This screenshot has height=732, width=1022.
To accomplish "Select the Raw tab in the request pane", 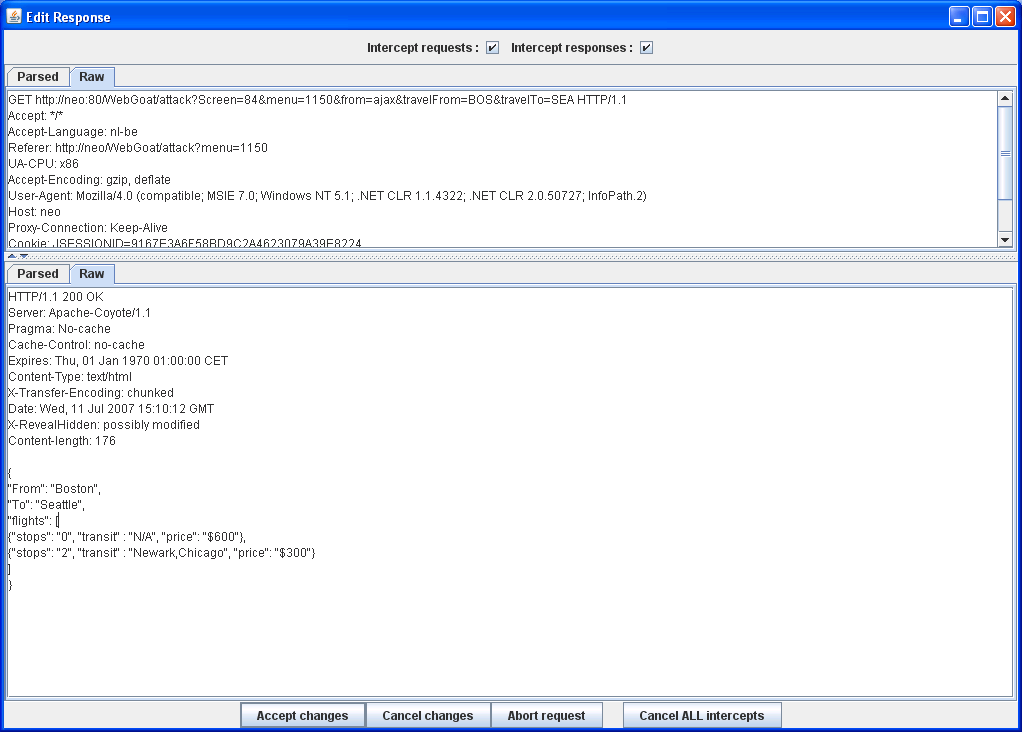I will (x=92, y=77).
